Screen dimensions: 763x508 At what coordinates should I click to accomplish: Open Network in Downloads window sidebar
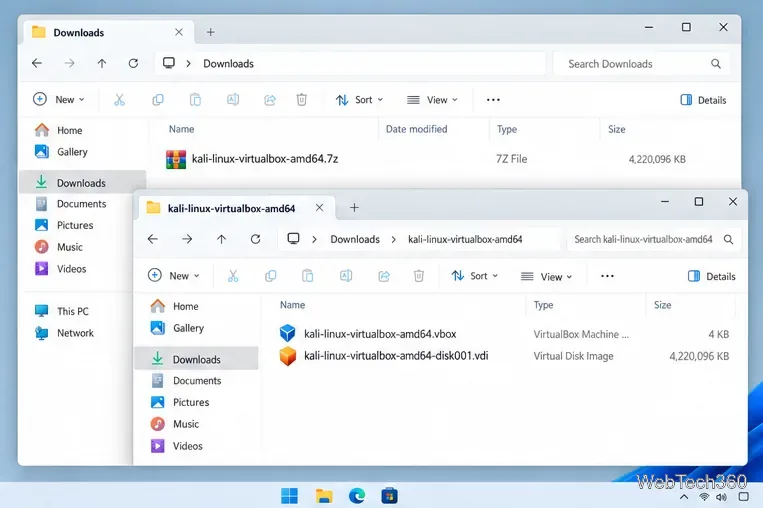(64, 333)
